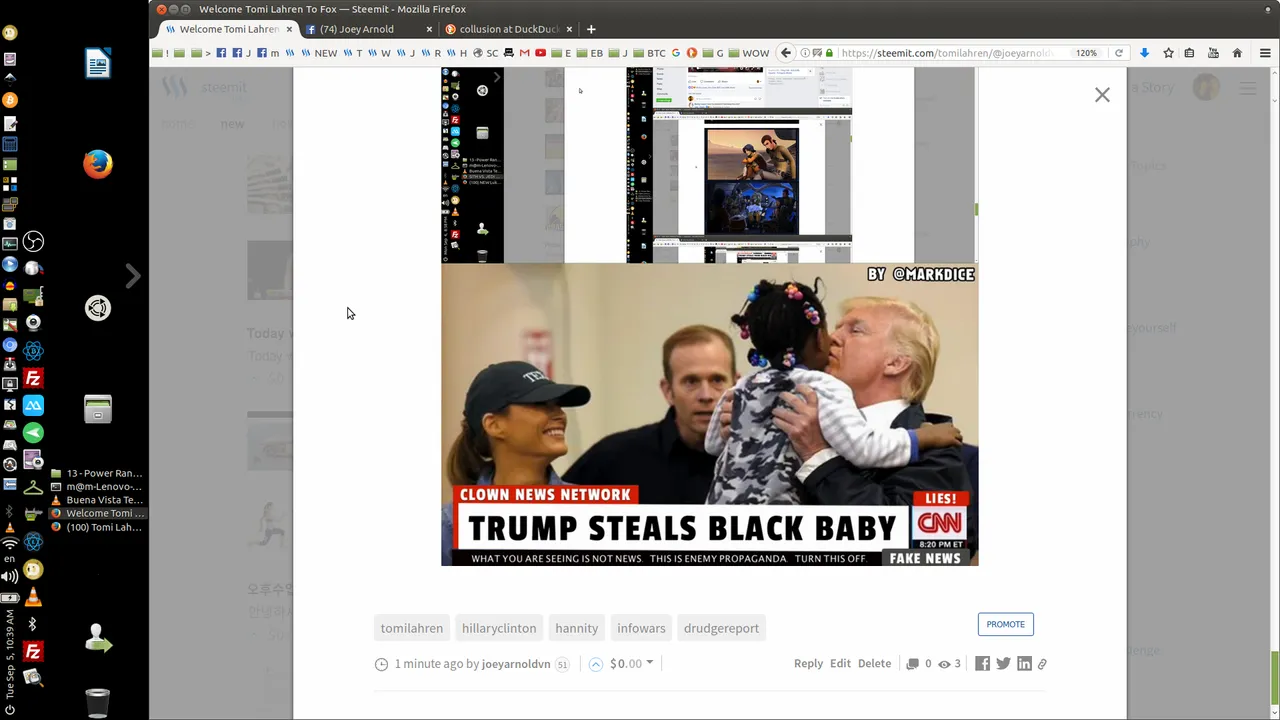Launch Firefox from the desktop panel
This screenshot has height=720, width=1280.
click(x=97, y=164)
